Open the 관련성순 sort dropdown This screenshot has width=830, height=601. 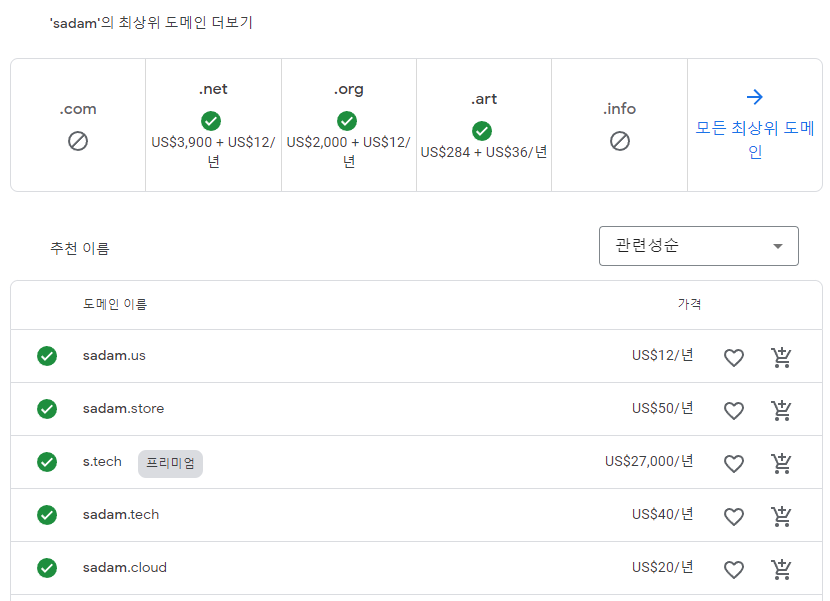(x=698, y=246)
